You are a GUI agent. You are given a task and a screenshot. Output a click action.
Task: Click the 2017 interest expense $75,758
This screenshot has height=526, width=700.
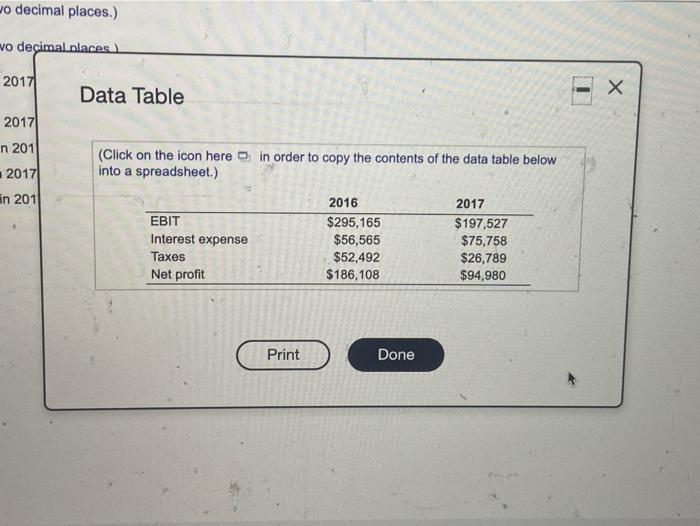point(484,241)
